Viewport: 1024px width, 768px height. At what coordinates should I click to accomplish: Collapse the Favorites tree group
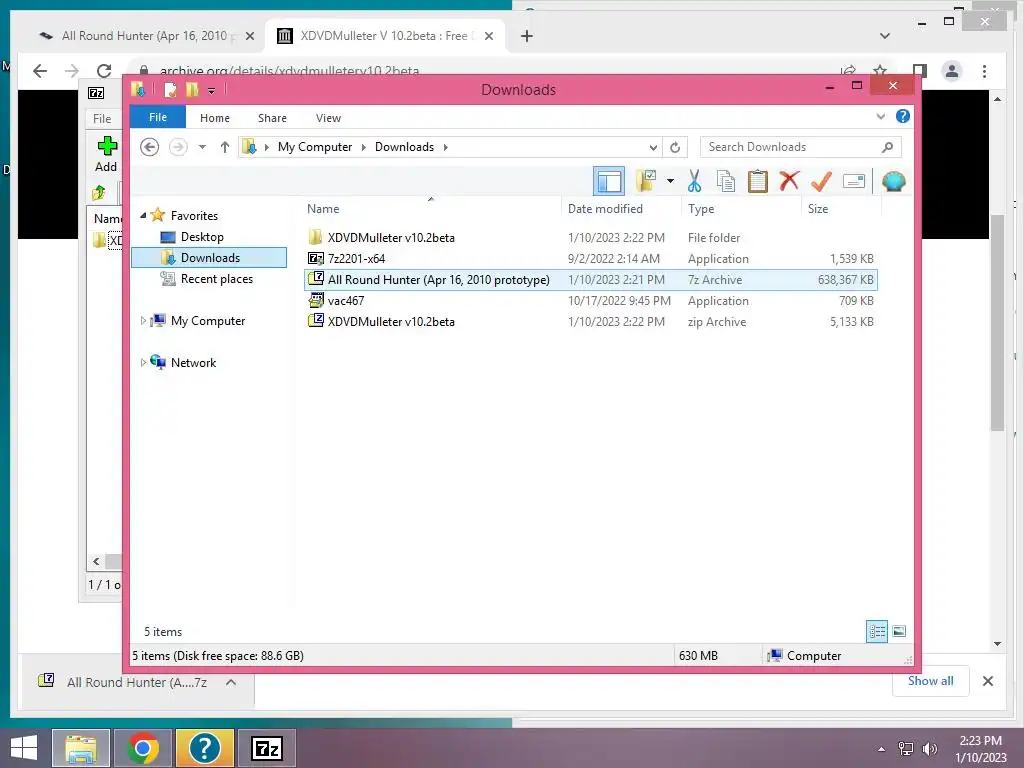(x=143, y=216)
